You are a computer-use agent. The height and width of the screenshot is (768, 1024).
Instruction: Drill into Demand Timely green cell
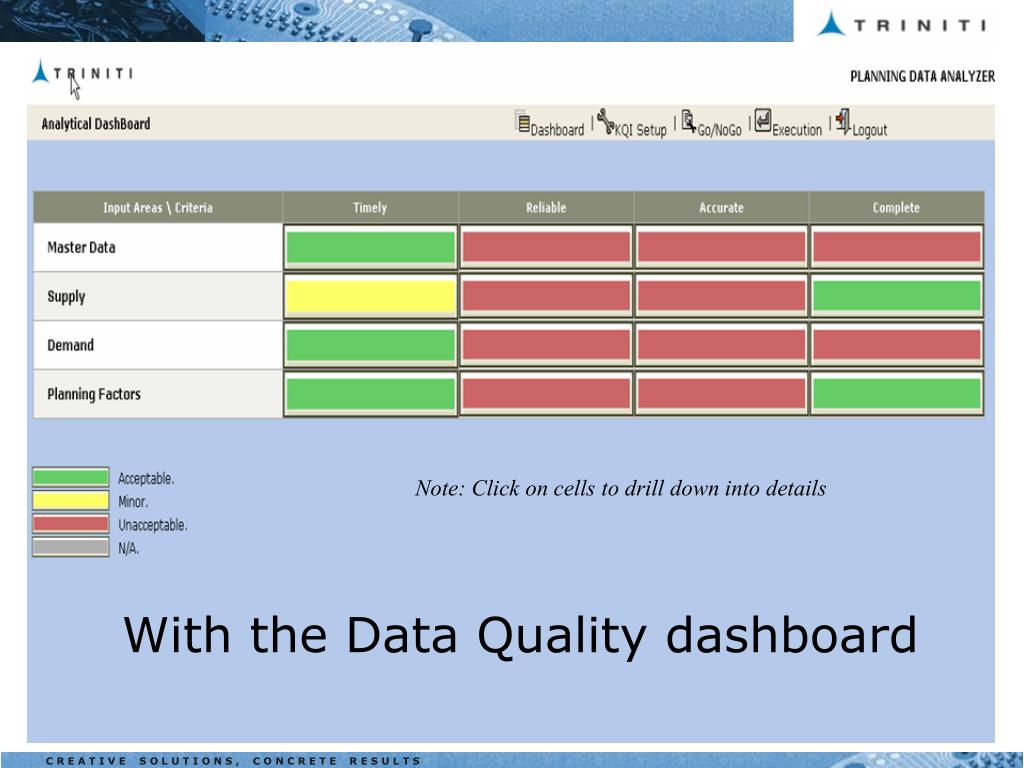coord(370,345)
